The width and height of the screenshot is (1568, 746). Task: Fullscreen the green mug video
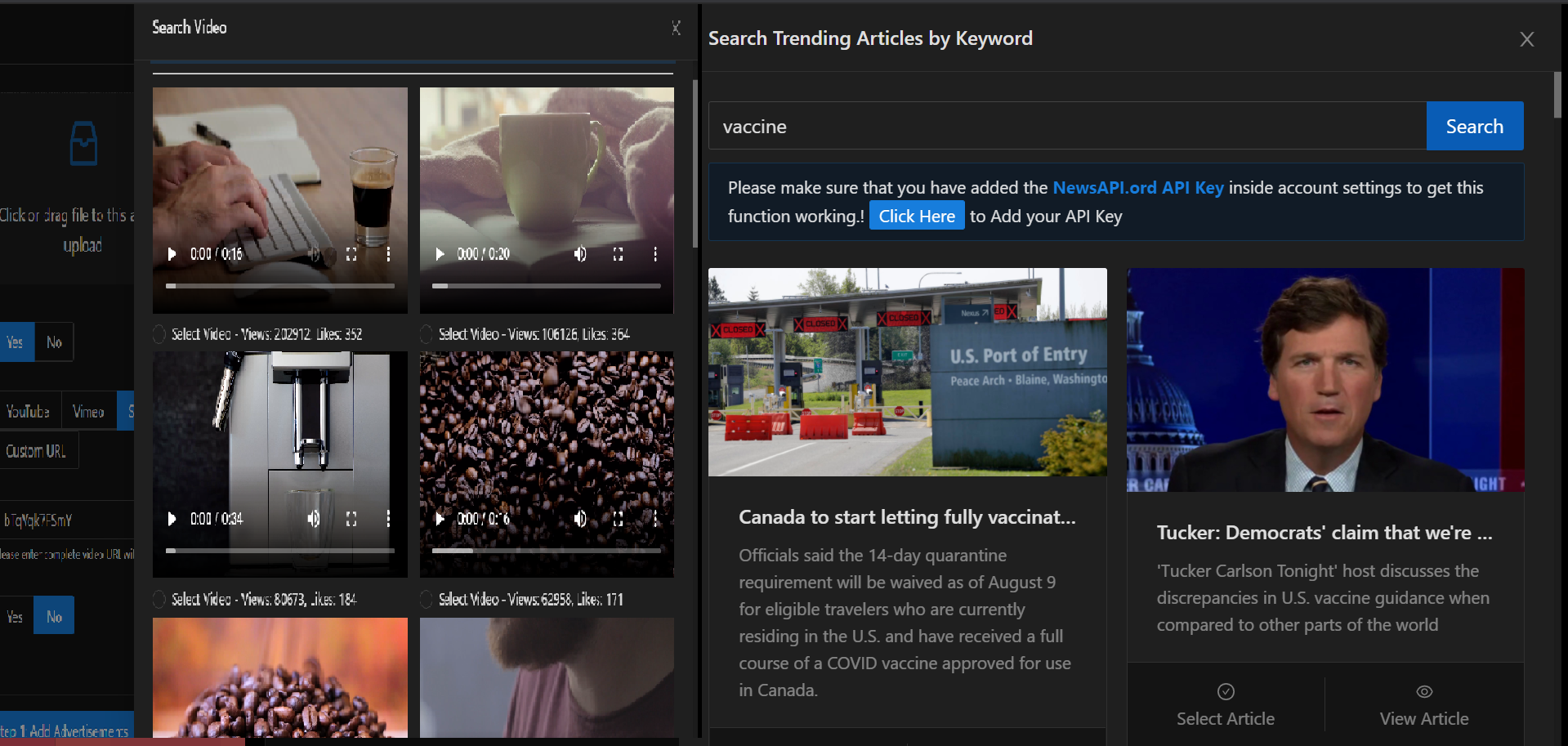pos(618,254)
